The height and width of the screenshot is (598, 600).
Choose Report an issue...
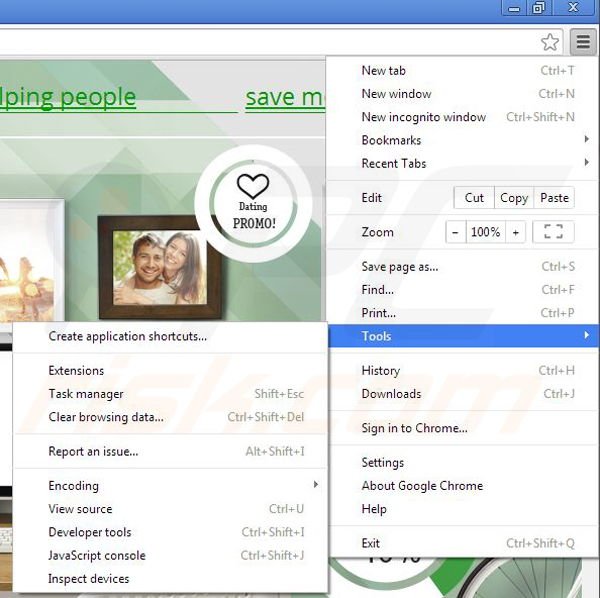point(170,451)
